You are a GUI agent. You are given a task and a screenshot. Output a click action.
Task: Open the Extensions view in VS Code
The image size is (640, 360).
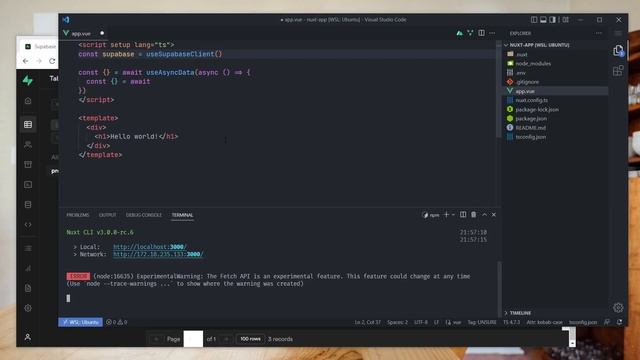618,71
